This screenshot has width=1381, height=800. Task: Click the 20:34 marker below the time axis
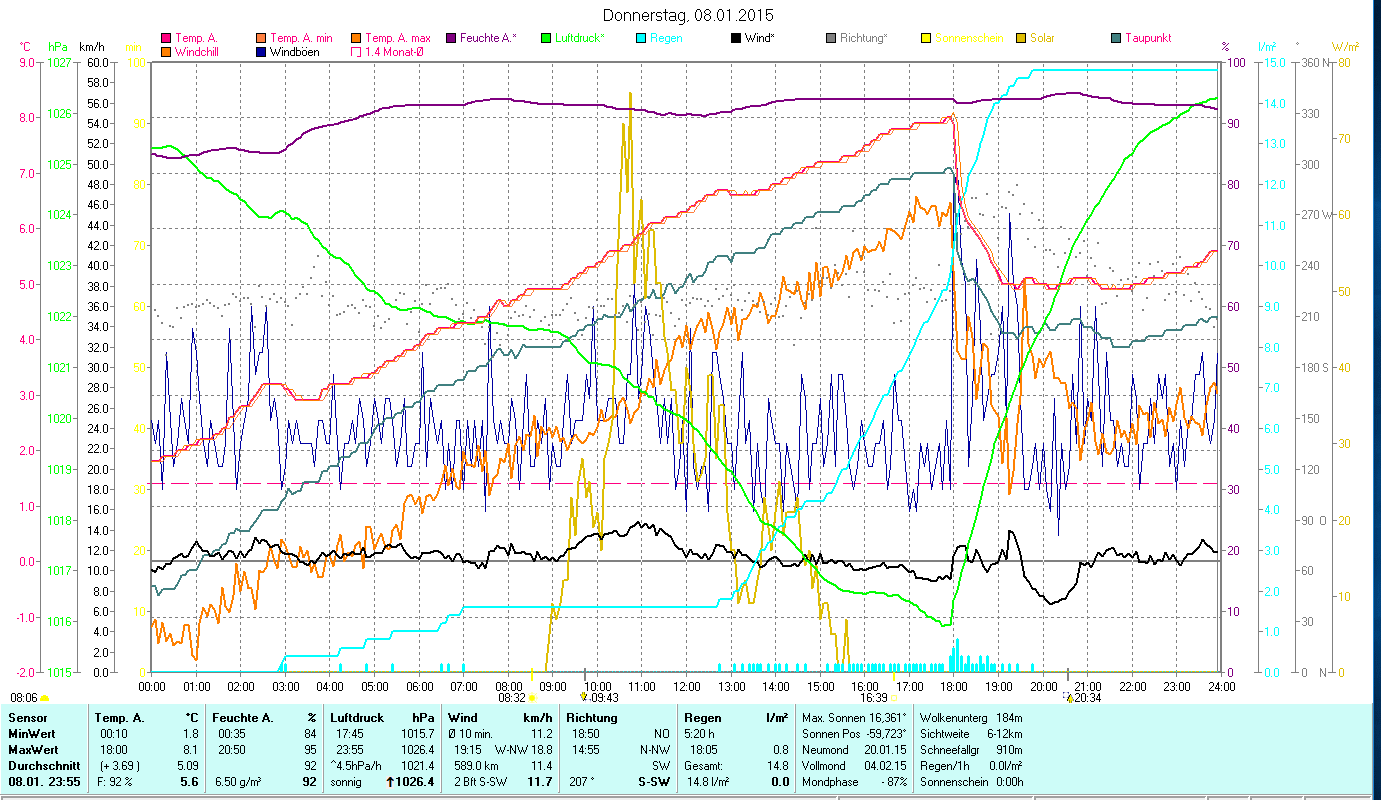[x=1083, y=697]
